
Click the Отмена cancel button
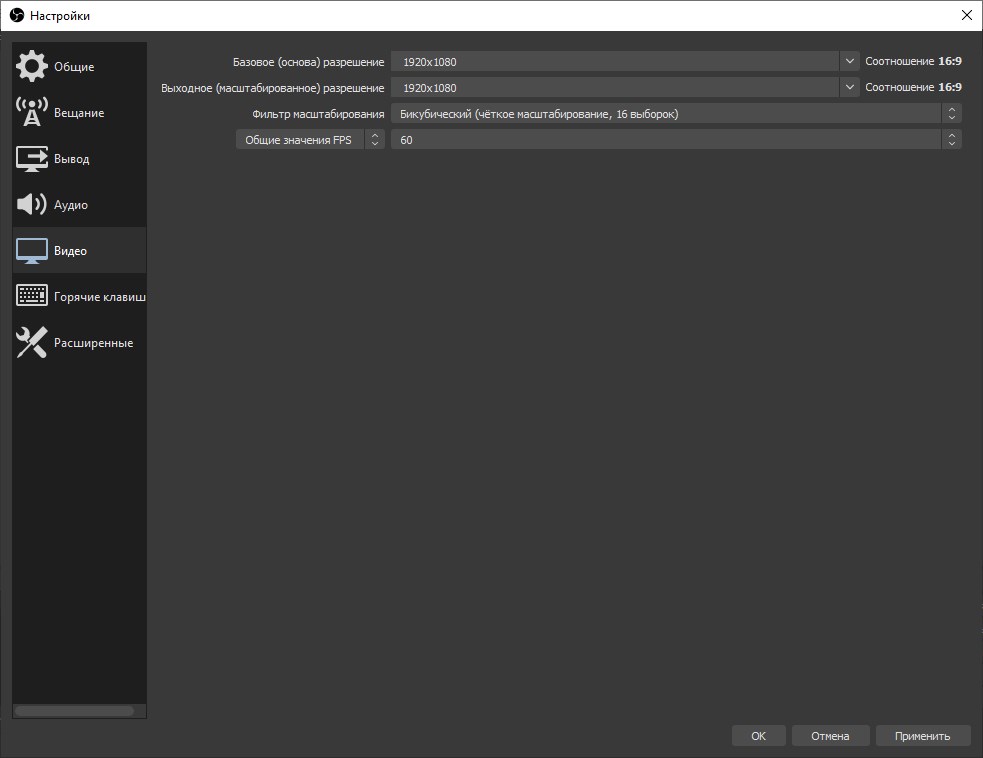830,736
